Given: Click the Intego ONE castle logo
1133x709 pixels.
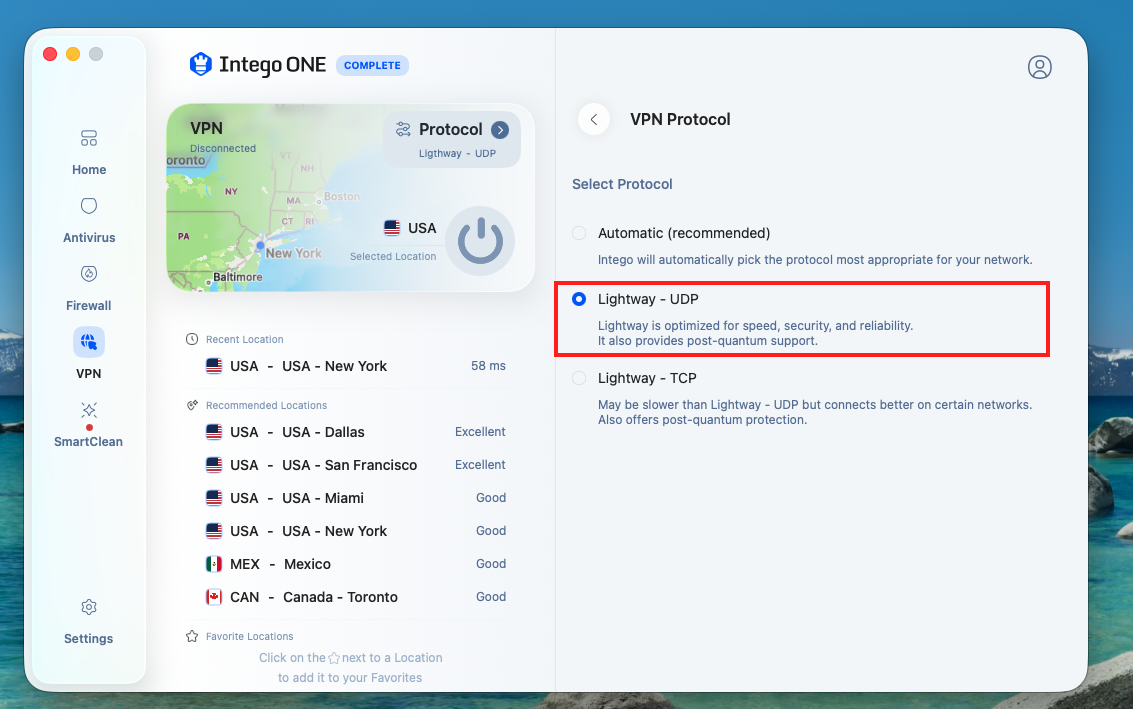Looking at the screenshot, I should point(200,64).
